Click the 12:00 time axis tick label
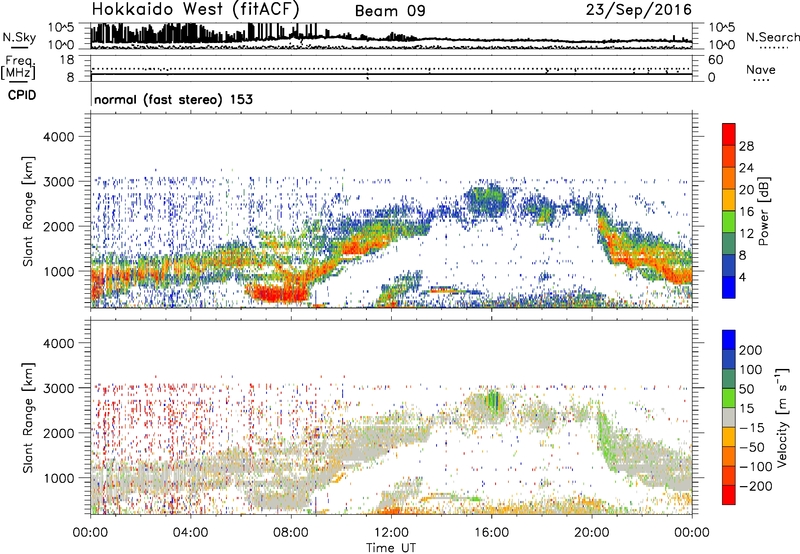Image resolution: width=800 pixels, height=554 pixels. [x=391, y=533]
